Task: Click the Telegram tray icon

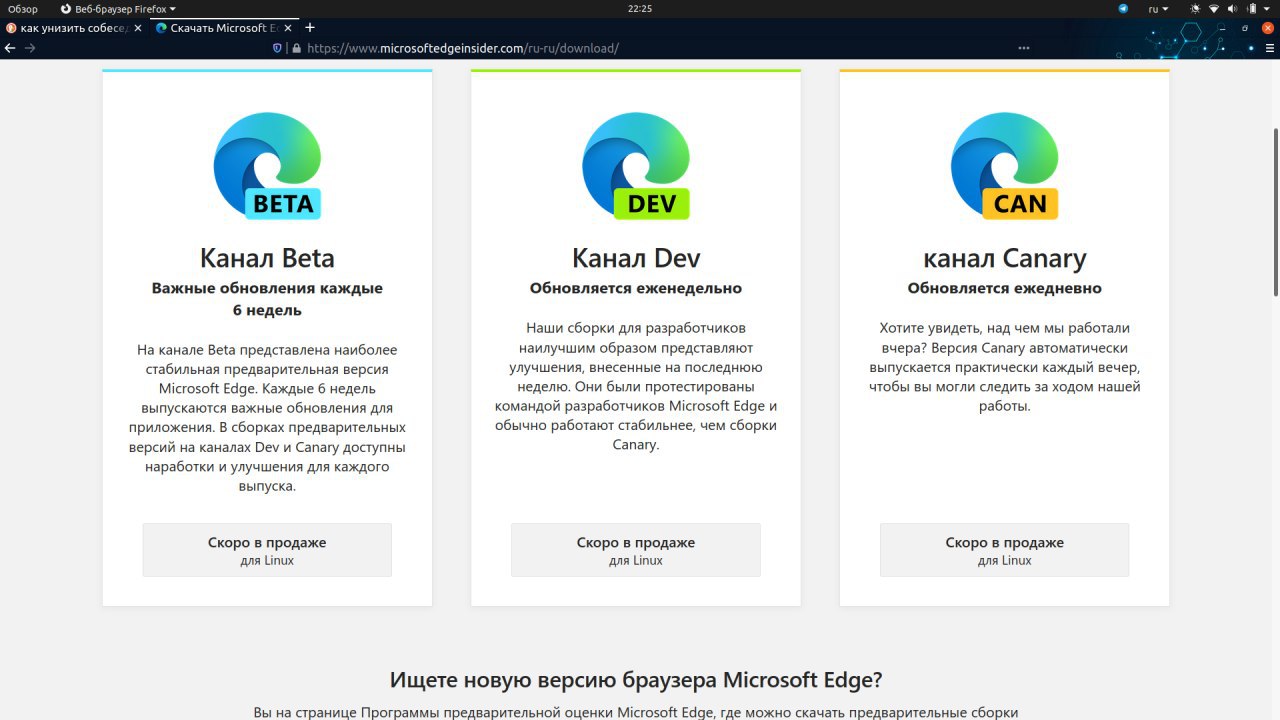Action: (x=1123, y=8)
